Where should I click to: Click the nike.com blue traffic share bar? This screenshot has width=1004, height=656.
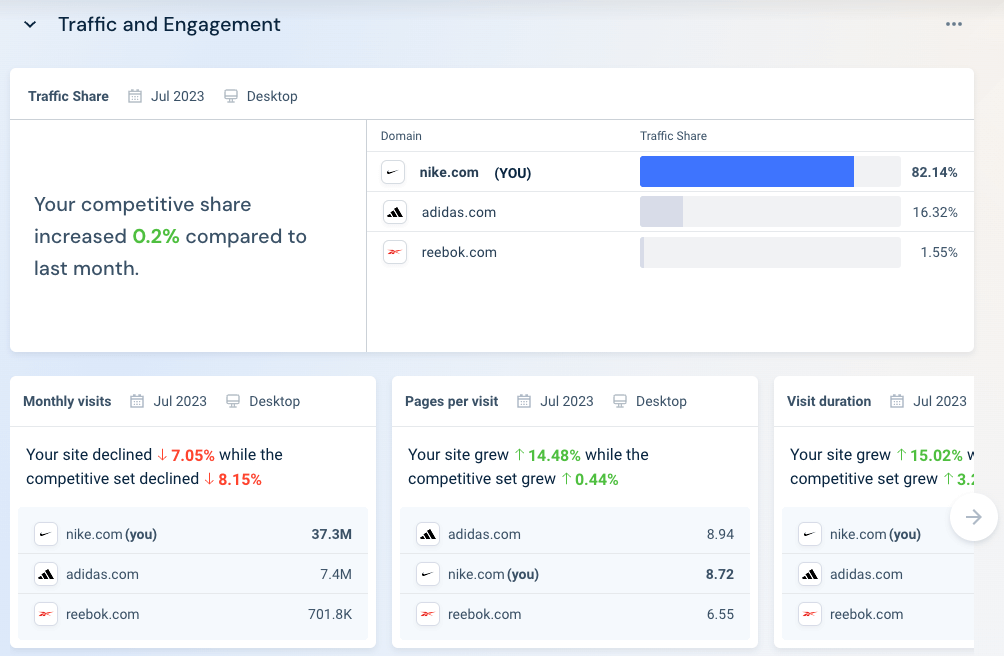coord(747,172)
